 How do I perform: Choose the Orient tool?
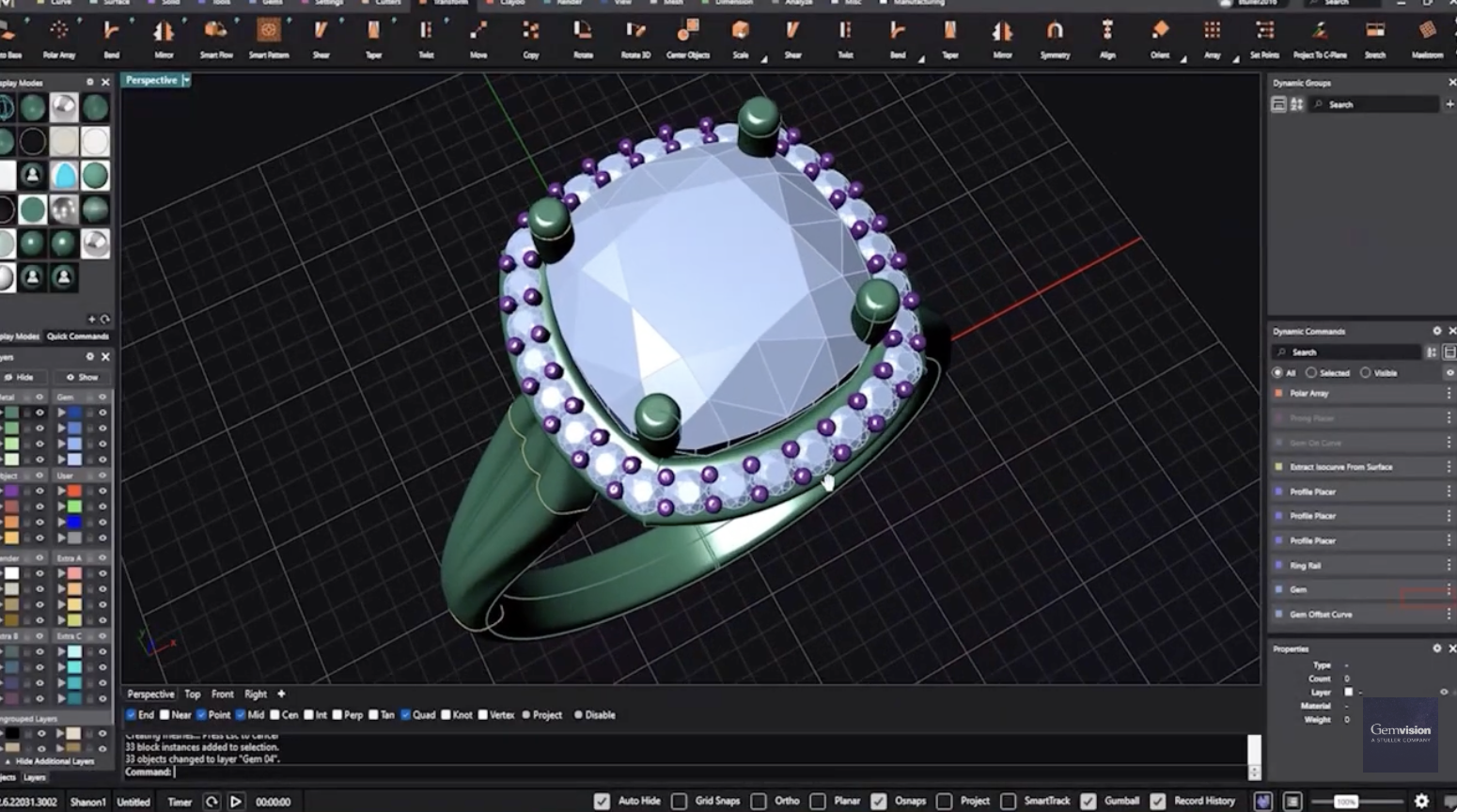pyautogui.click(x=1160, y=39)
